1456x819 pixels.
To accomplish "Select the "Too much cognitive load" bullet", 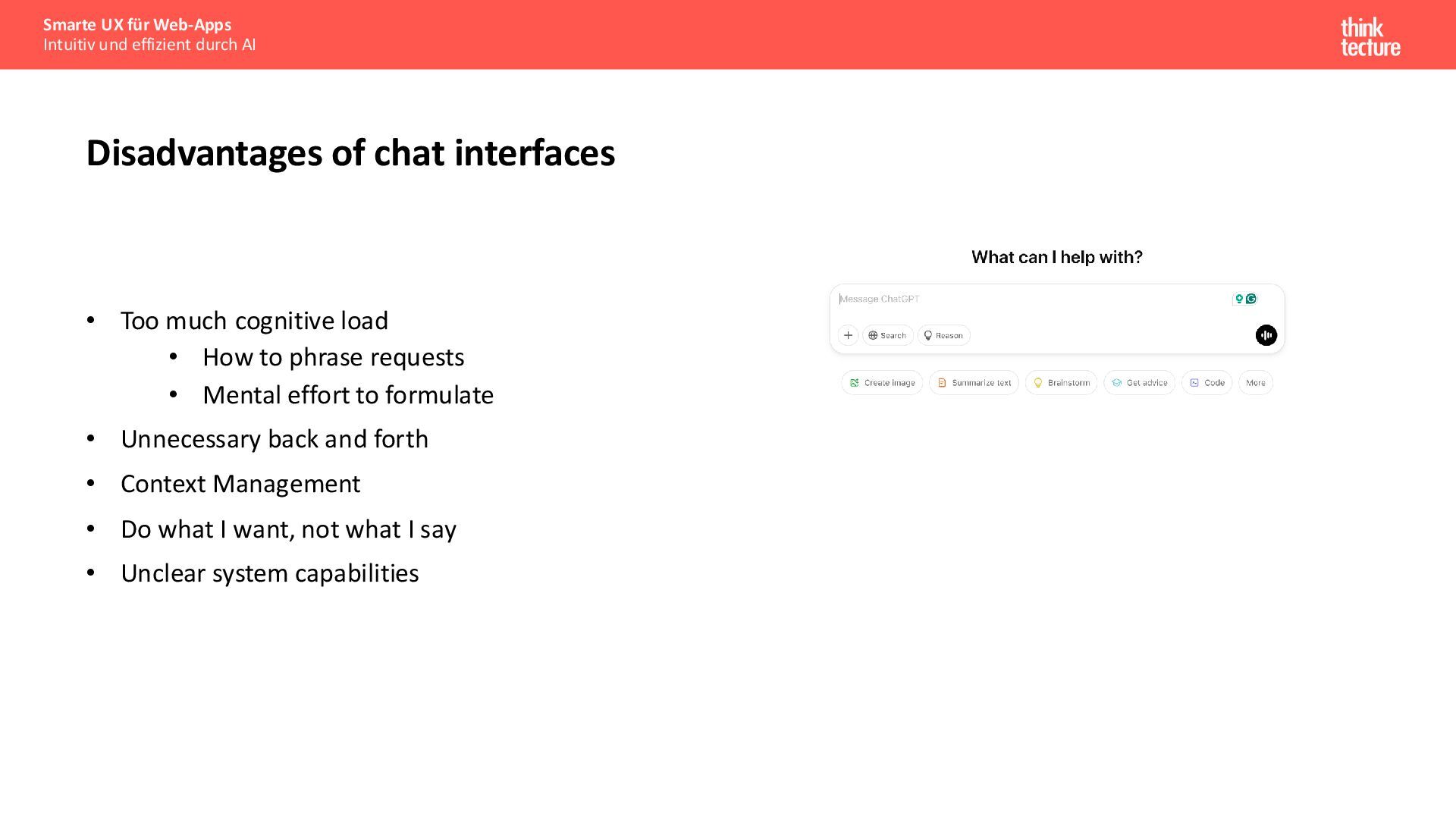I will pos(254,321).
